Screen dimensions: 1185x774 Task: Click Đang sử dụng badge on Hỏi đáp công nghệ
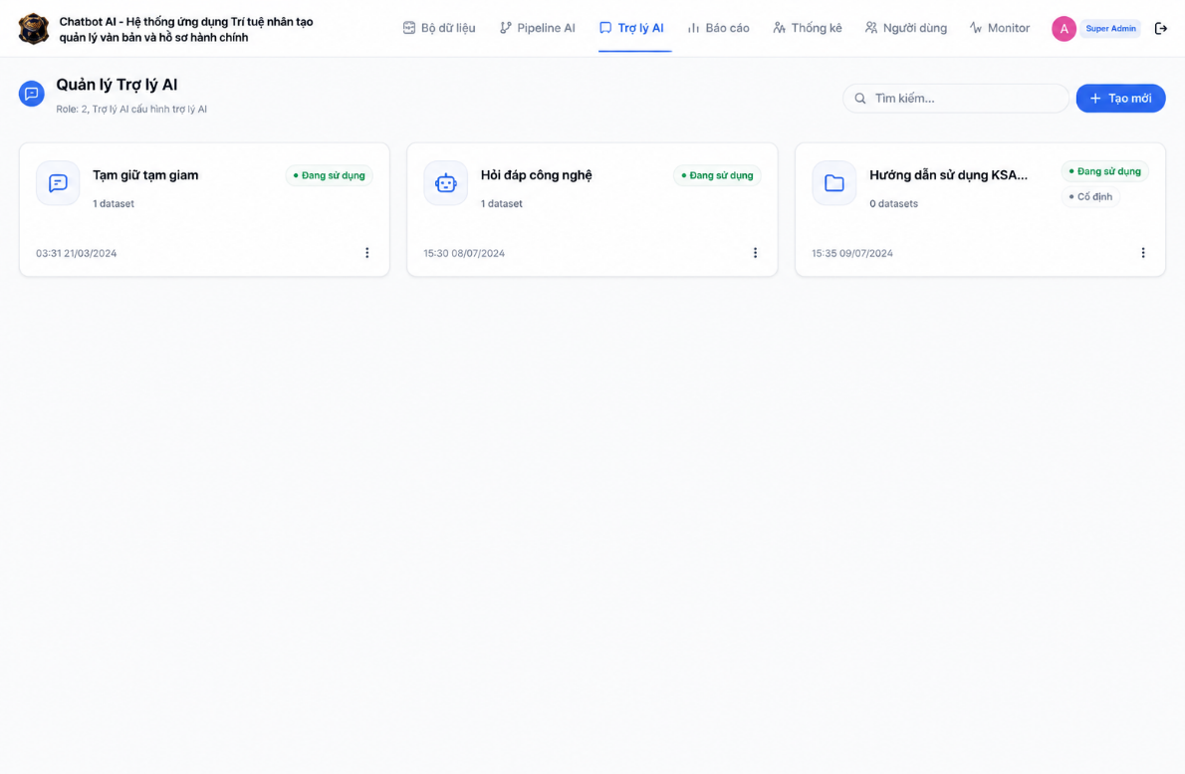(717, 175)
